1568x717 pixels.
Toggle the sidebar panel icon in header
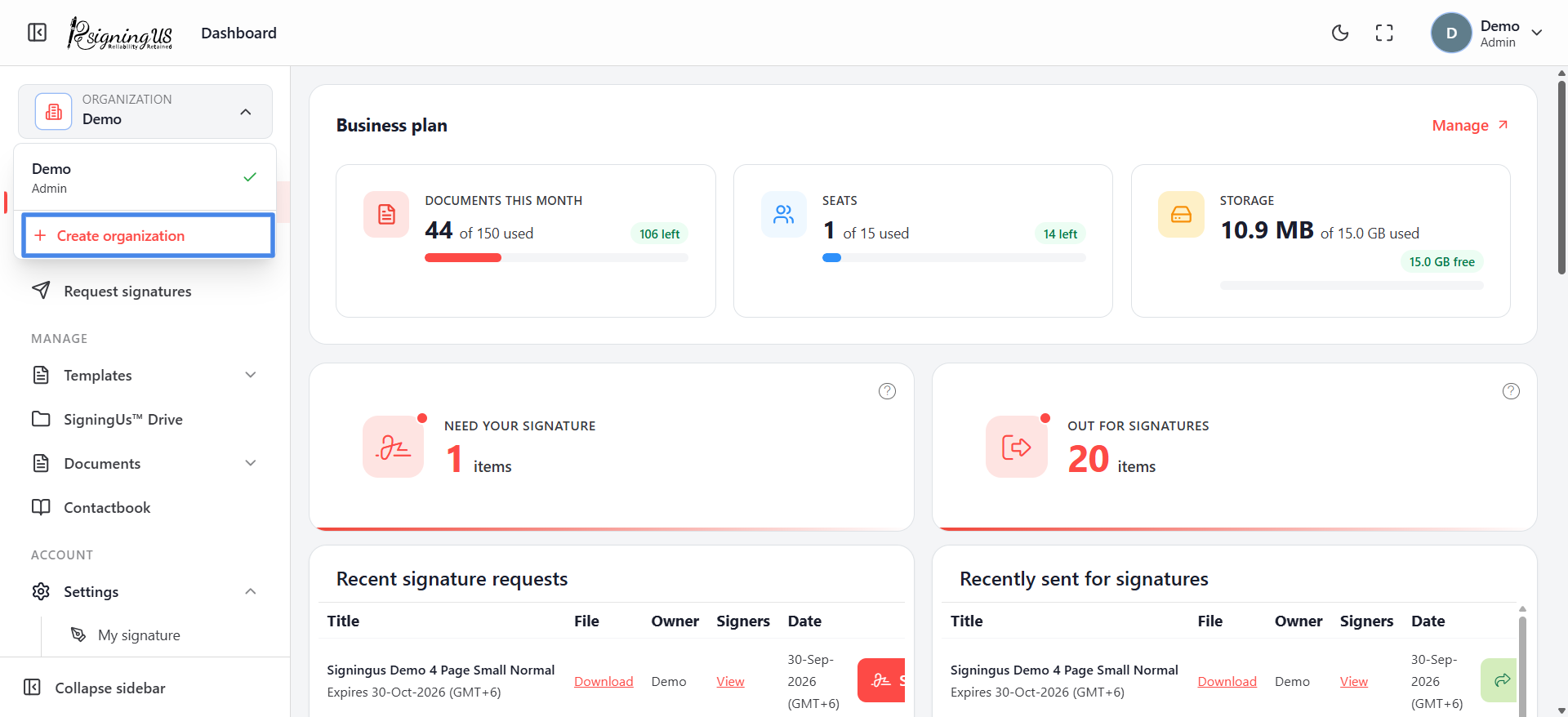pyautogui.click(x=37, y=33)
